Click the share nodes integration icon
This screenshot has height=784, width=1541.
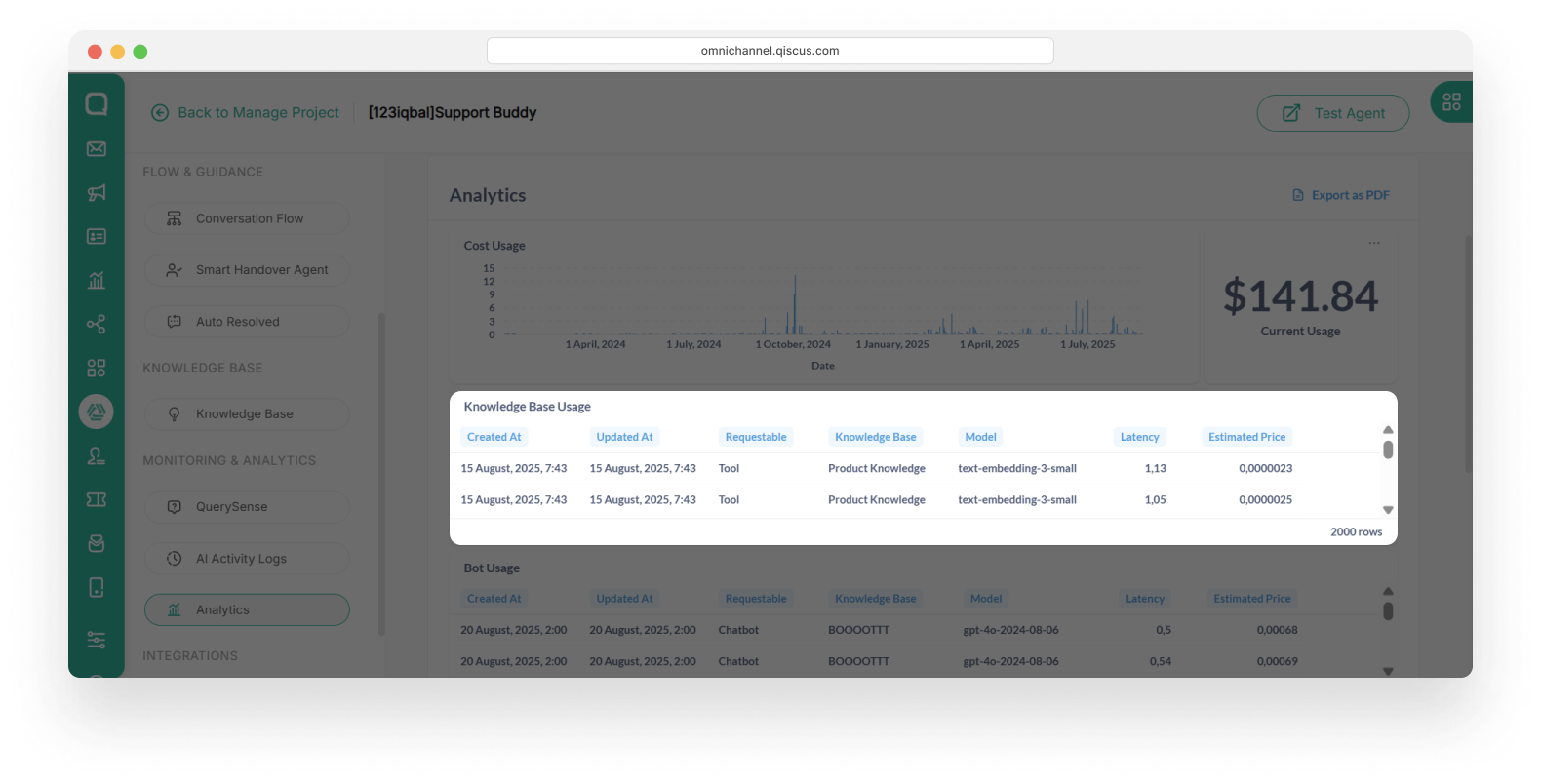(97, 325)
